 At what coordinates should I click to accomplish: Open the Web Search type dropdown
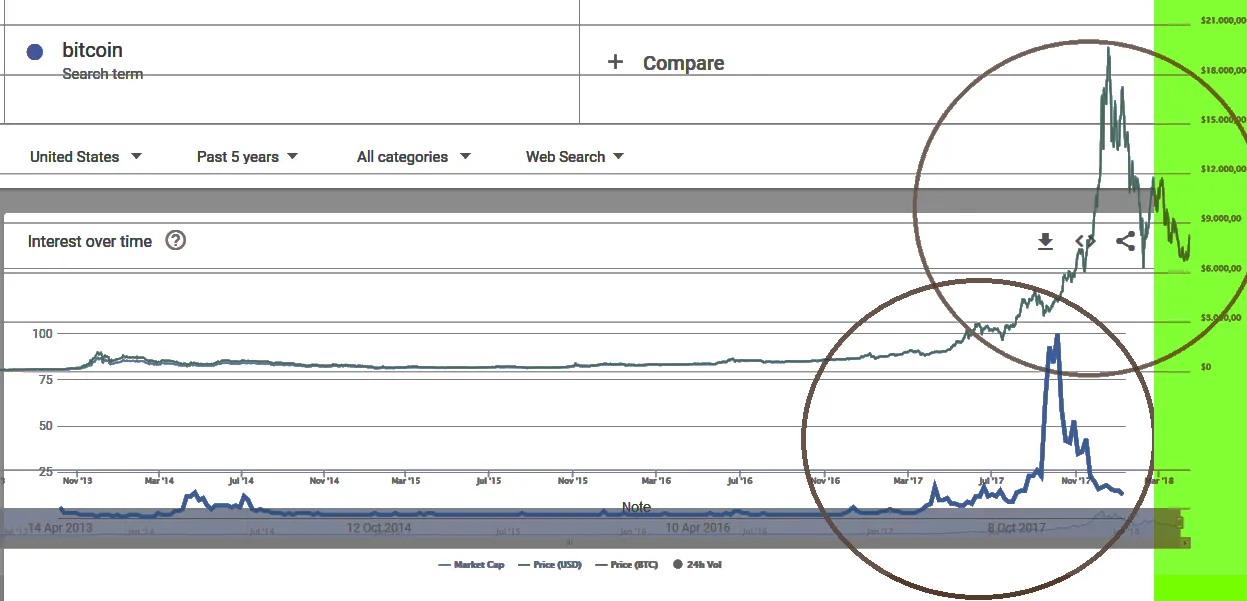(575, 157)
